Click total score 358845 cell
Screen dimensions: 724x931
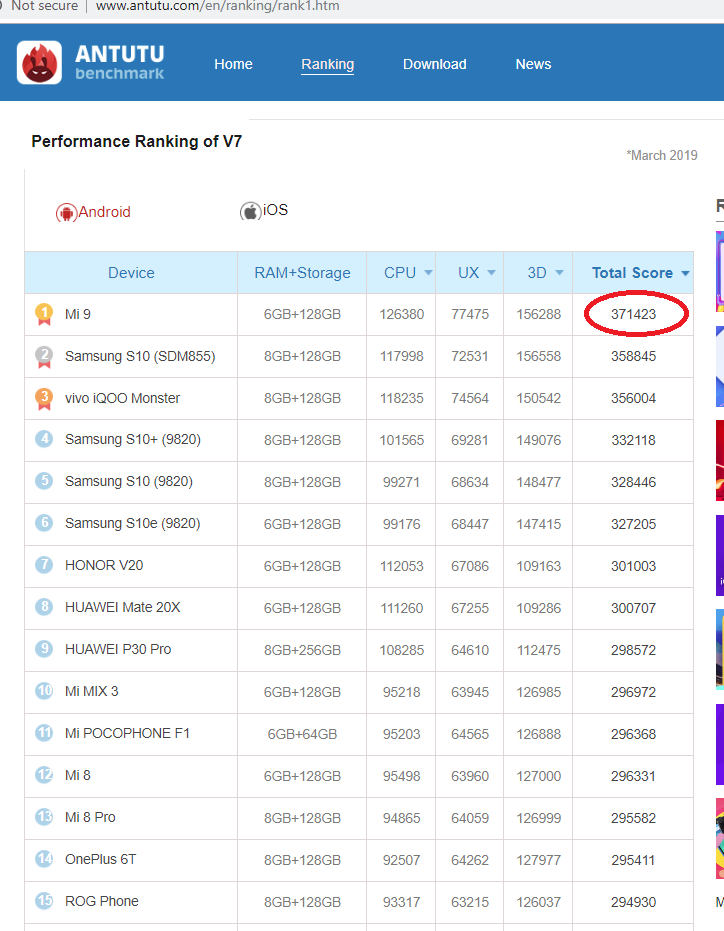click(x=634, y=356)
